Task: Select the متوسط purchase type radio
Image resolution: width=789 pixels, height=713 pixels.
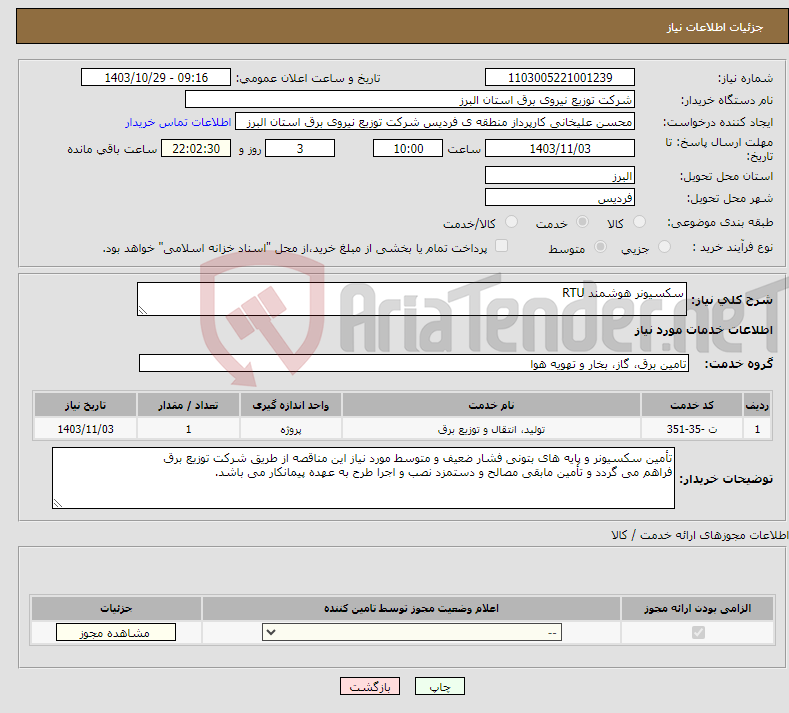Action: (600, 247)
